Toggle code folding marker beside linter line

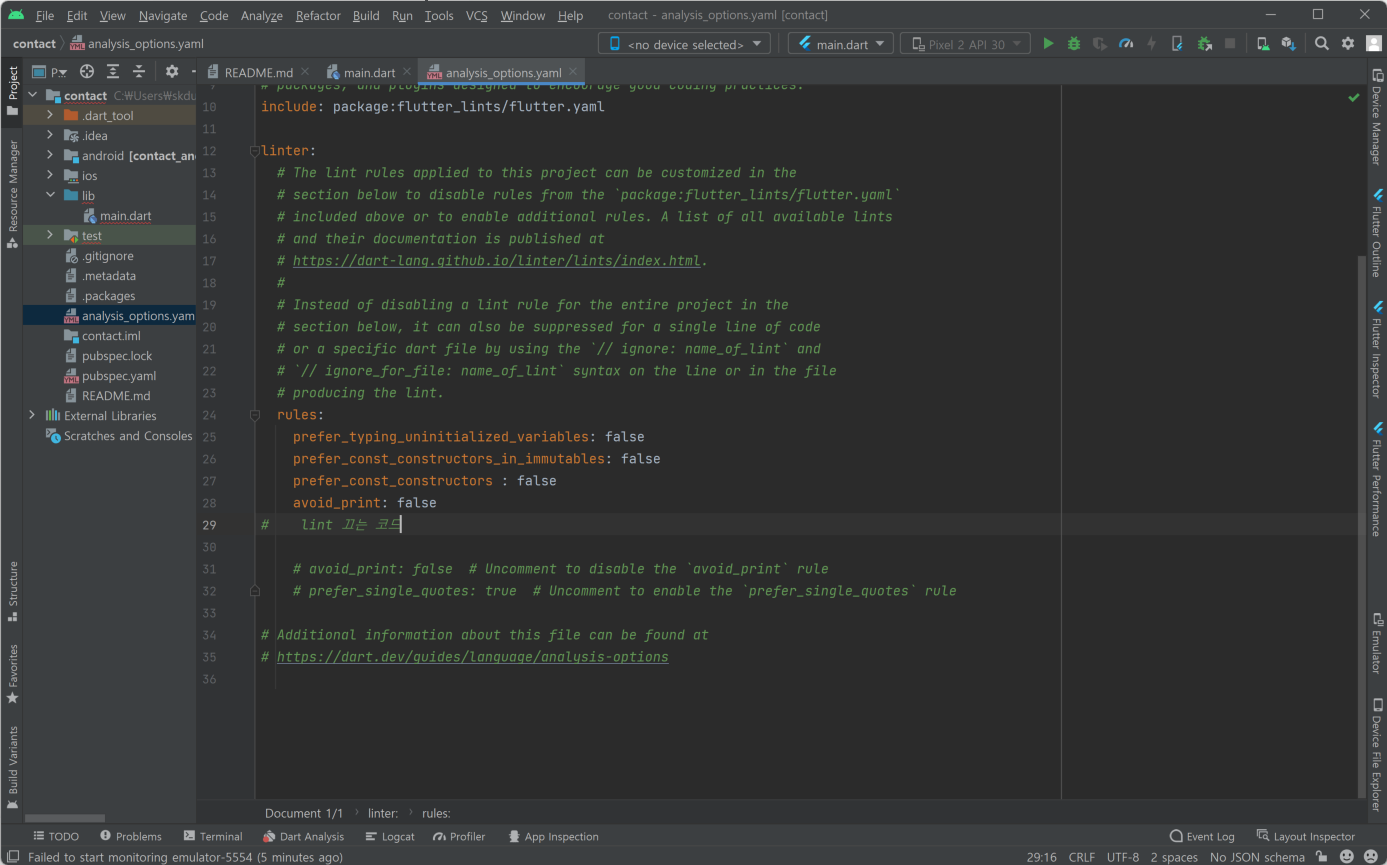point(254,151)
